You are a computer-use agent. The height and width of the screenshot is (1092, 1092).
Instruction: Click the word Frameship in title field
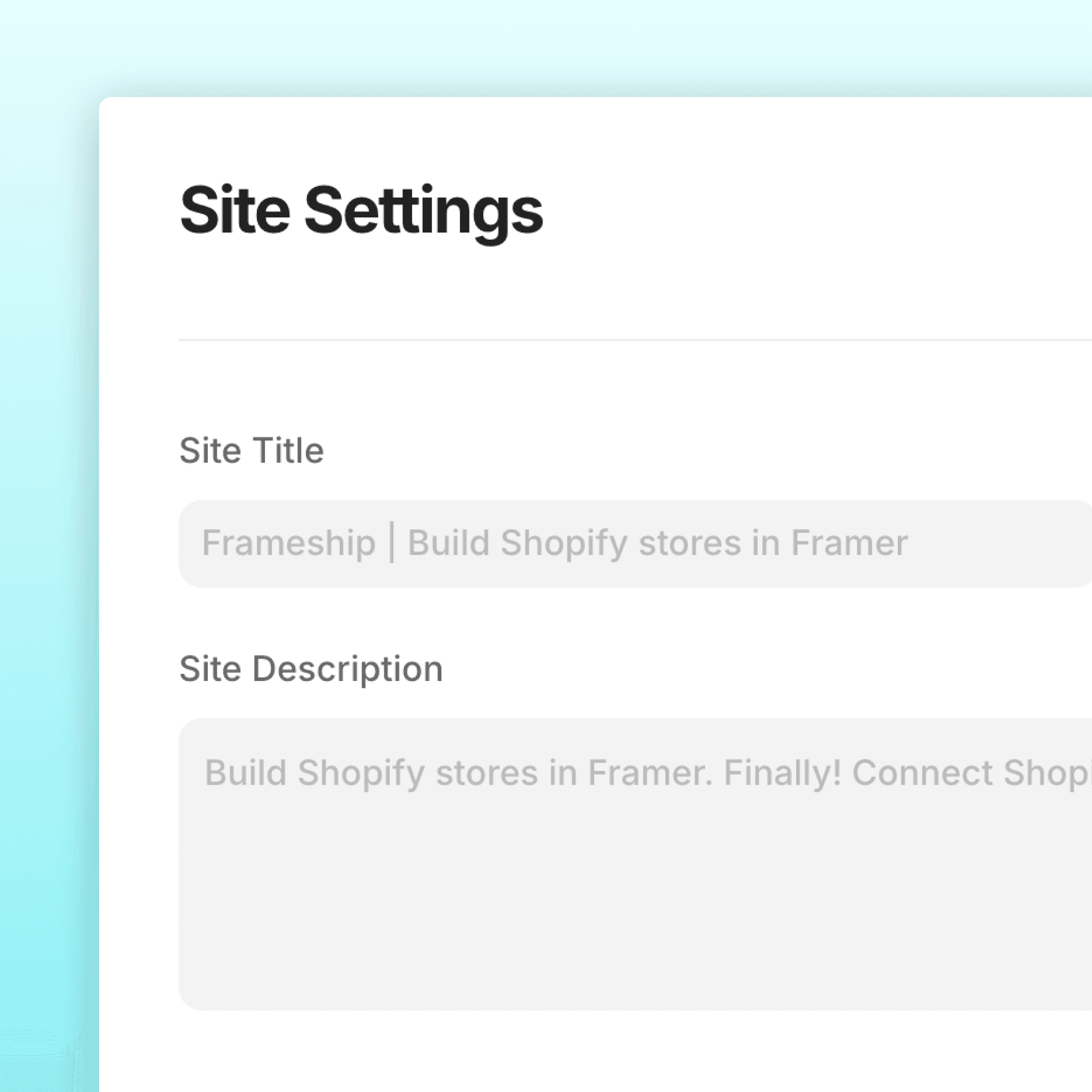[289, 544]
